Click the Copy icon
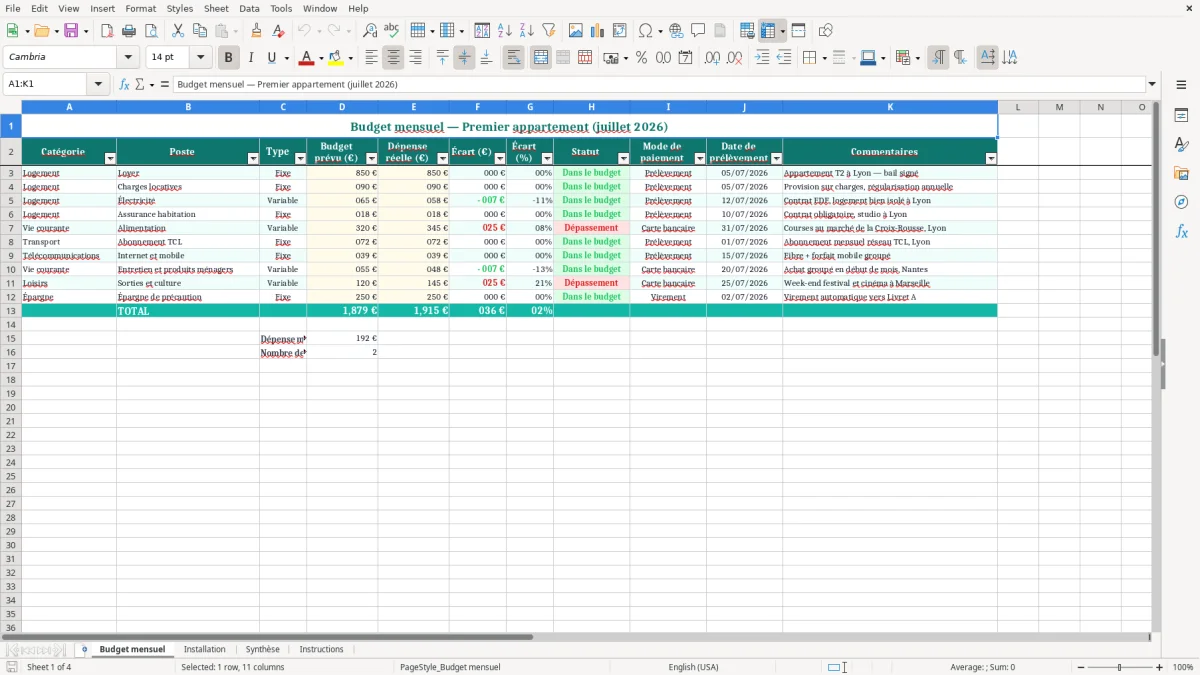Image resolution: width=1200 pixels, height=675 pixels. (200, 31)
